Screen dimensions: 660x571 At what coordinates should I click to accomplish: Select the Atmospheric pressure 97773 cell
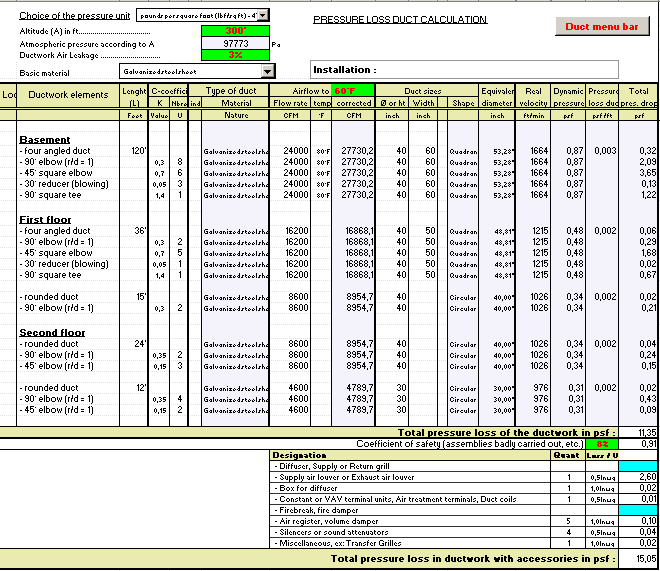click(x=236, y=43)
